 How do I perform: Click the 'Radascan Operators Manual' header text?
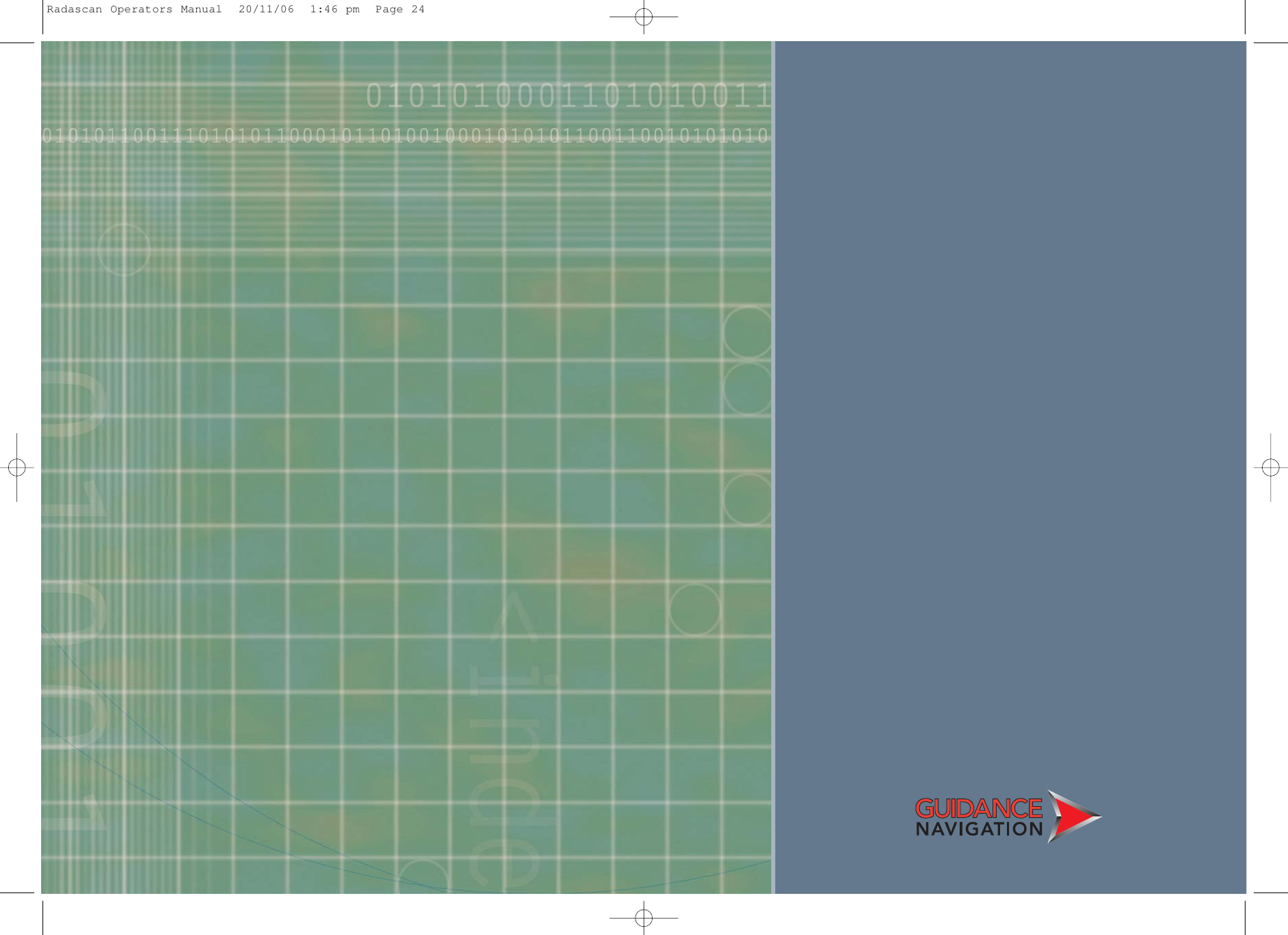(134, 10)
